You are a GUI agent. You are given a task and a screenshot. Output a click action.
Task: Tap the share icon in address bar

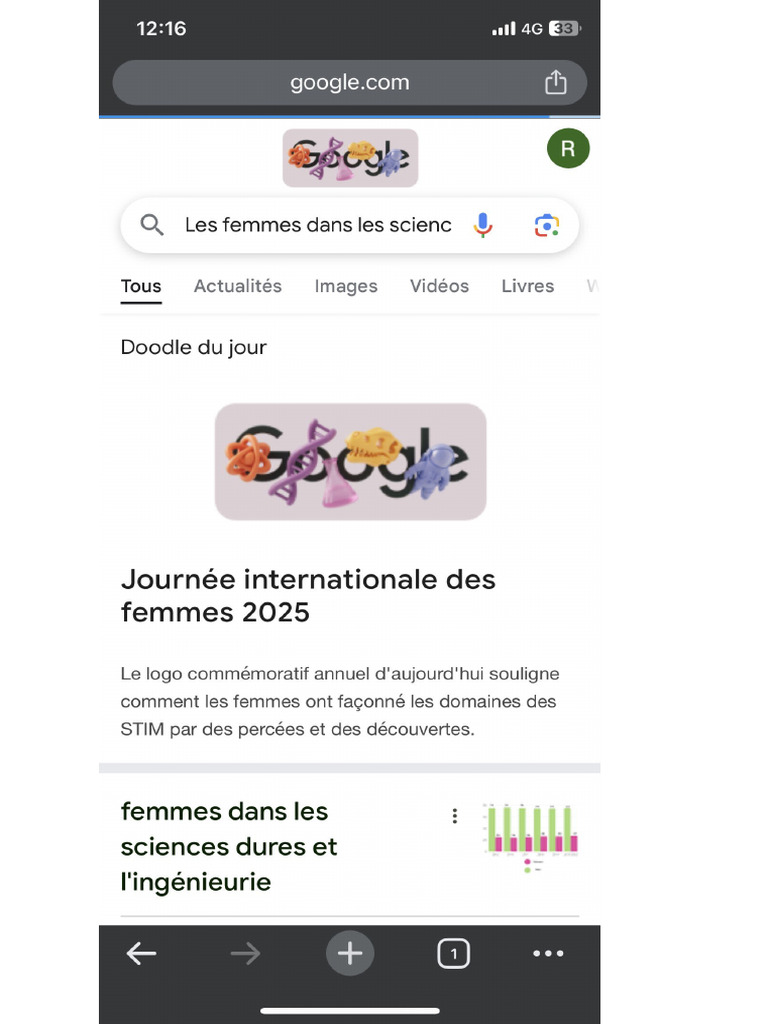click(555, 83)
